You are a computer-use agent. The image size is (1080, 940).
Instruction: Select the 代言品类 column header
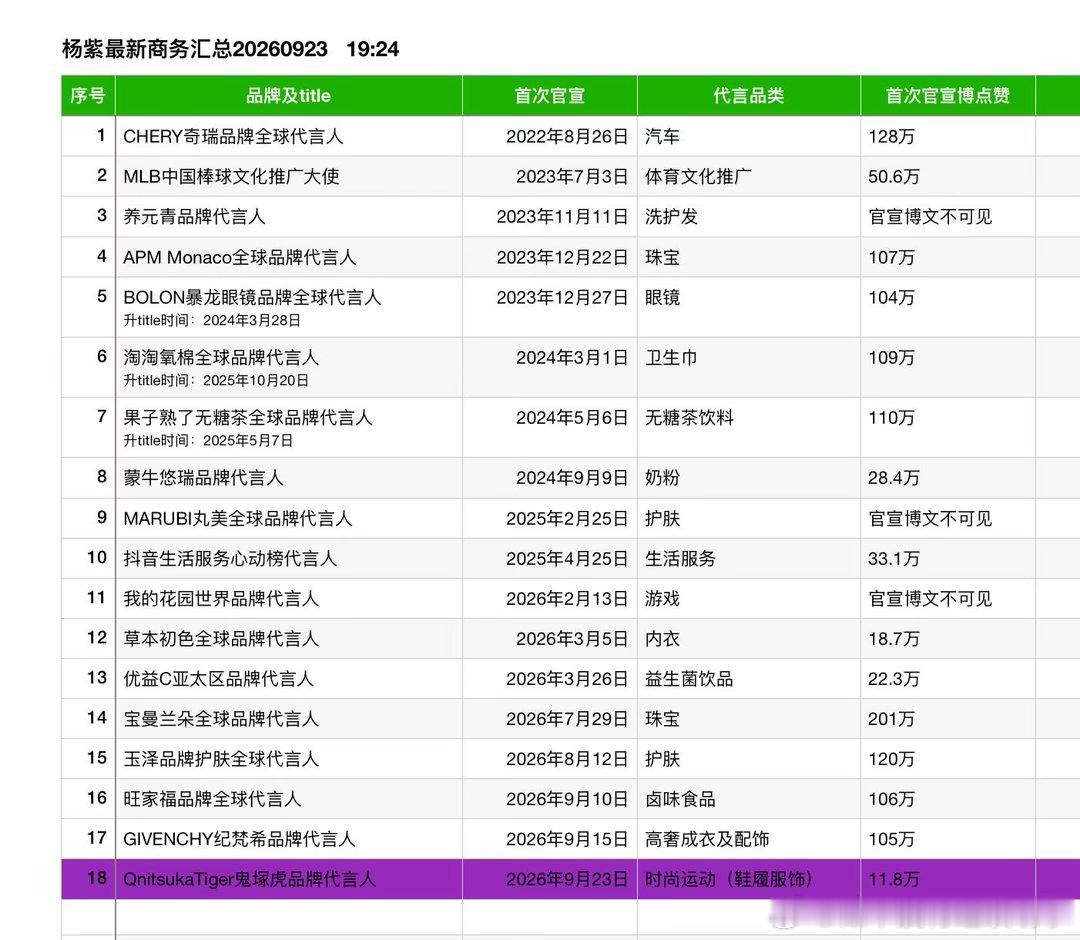pos(749,95)
